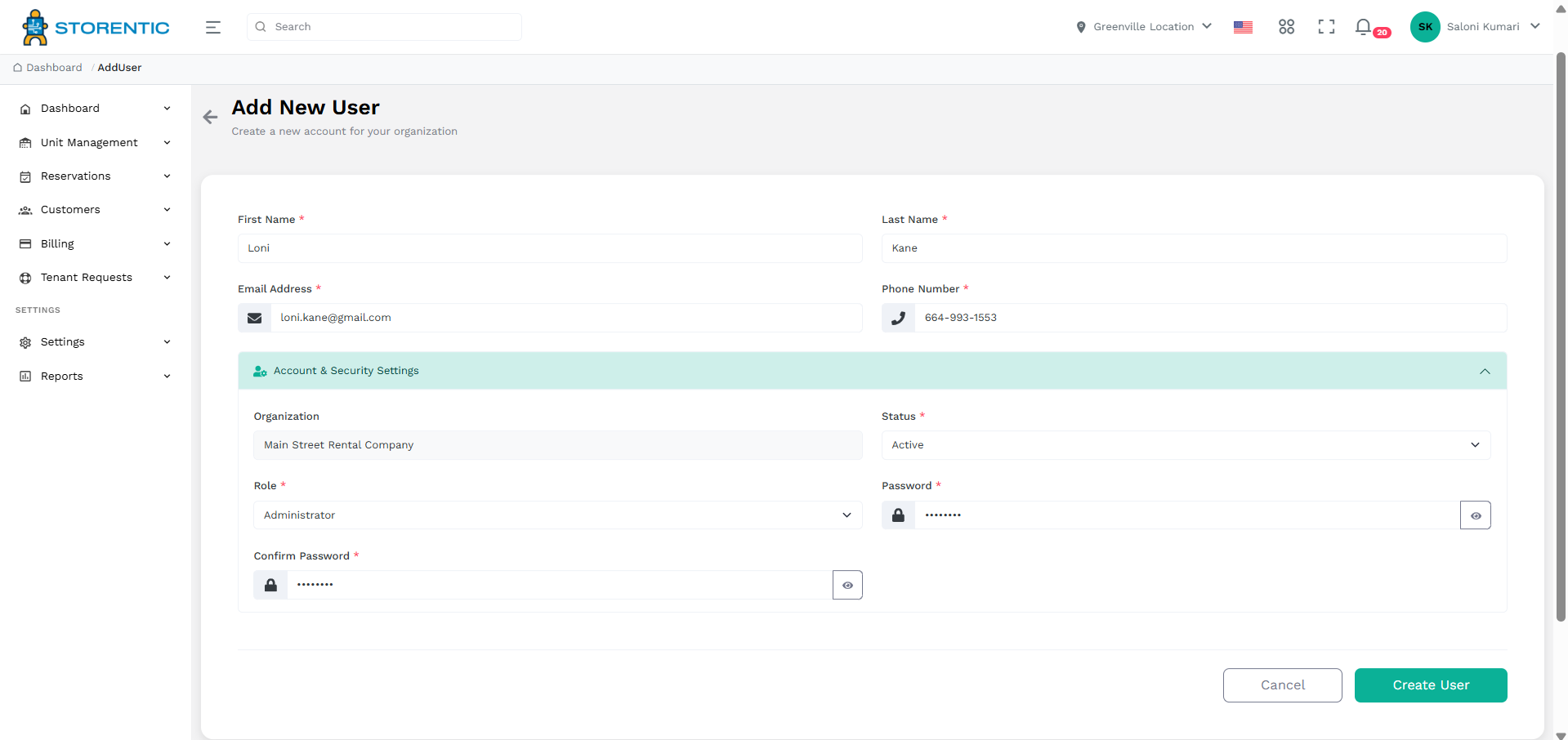
Task: Click inside the Search field
Action: point(384,26)
